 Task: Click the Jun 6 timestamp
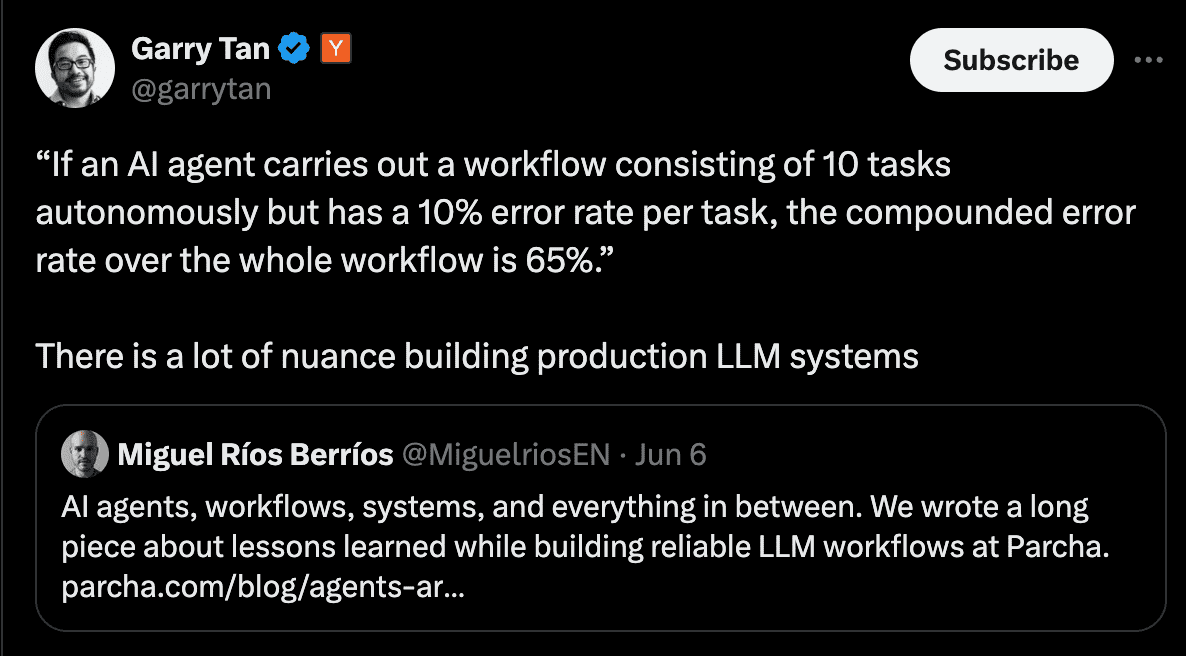[671, 455]
